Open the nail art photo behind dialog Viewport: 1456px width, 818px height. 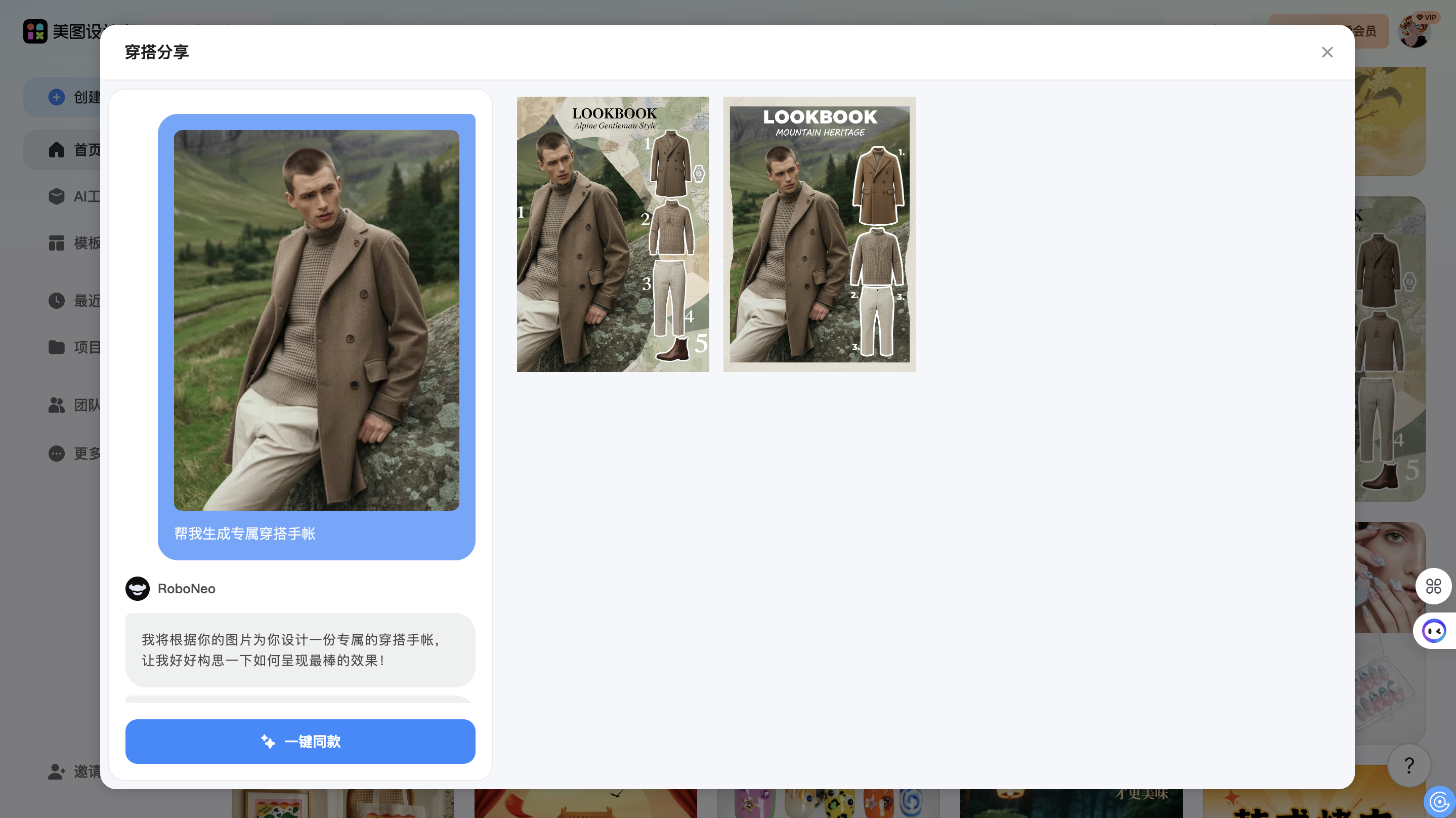click(x=1389, y=577)
